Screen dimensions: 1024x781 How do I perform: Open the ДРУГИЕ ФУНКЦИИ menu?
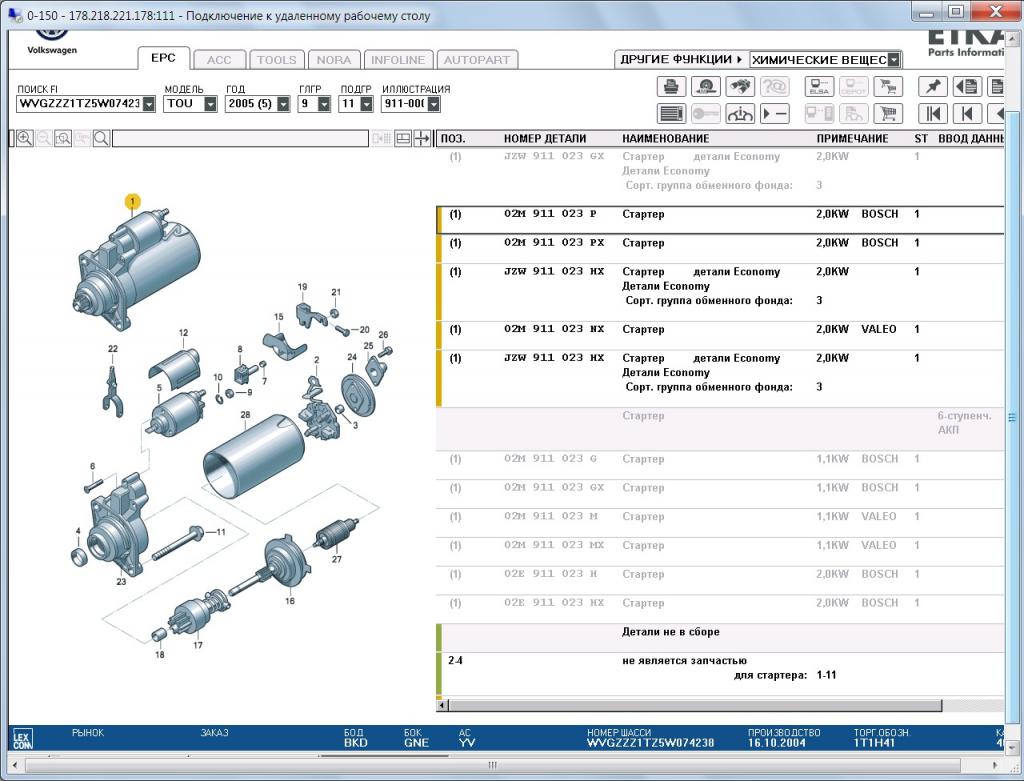681,59
